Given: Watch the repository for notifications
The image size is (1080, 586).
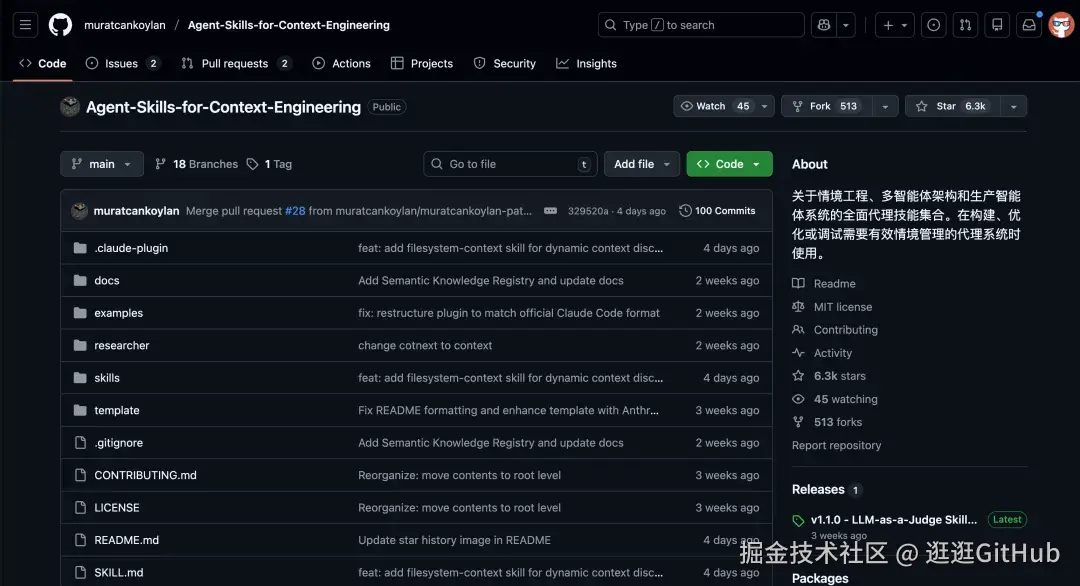Looking at the screenshot, I should [x=714, y=106].
